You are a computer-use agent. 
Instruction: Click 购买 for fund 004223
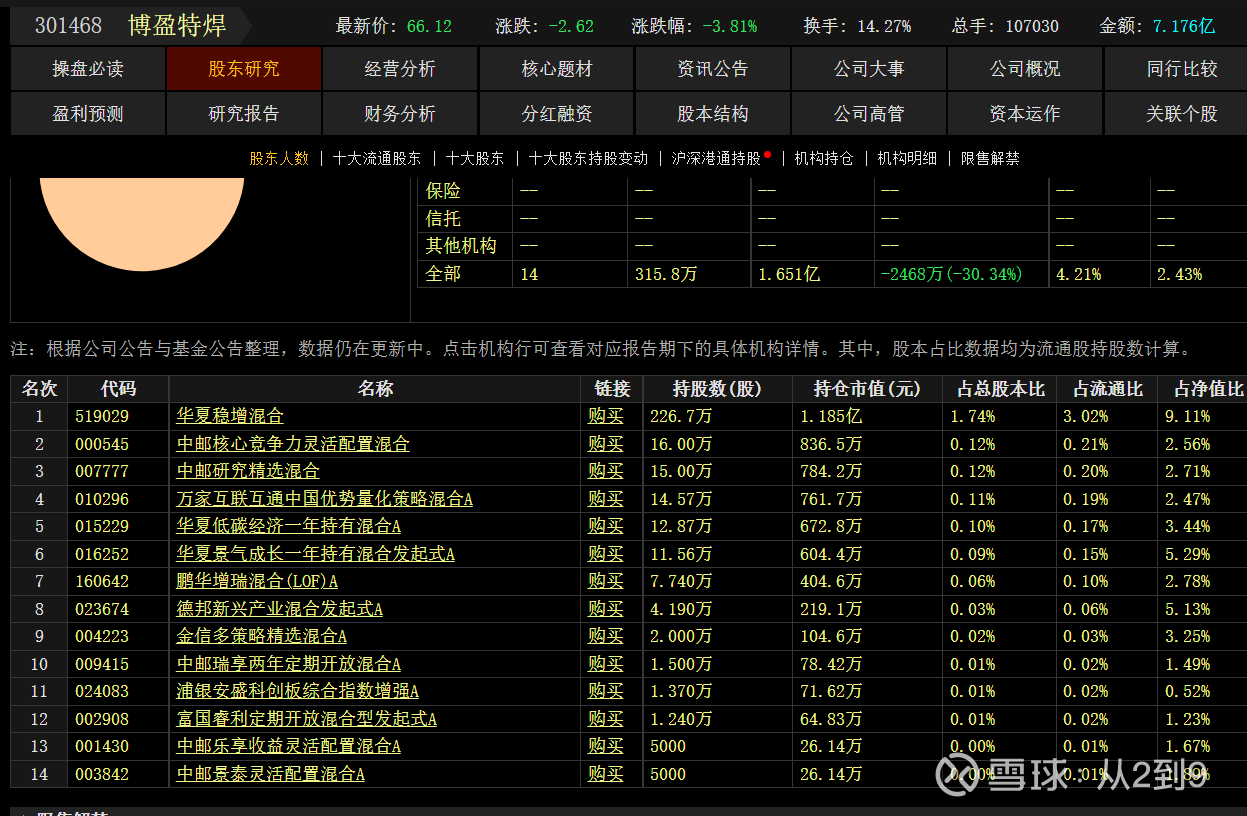tap(606, 636)
